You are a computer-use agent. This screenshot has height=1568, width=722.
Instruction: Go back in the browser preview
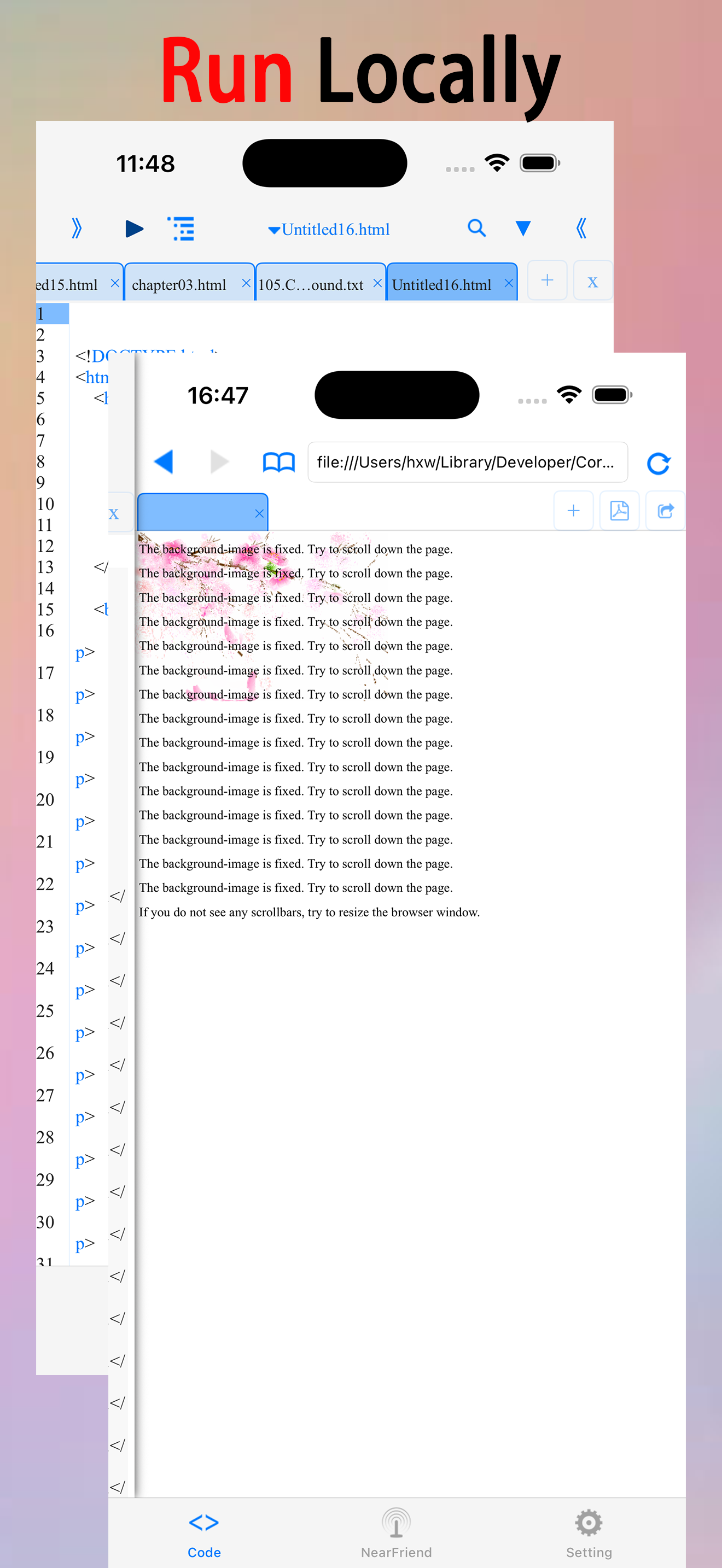164,461
